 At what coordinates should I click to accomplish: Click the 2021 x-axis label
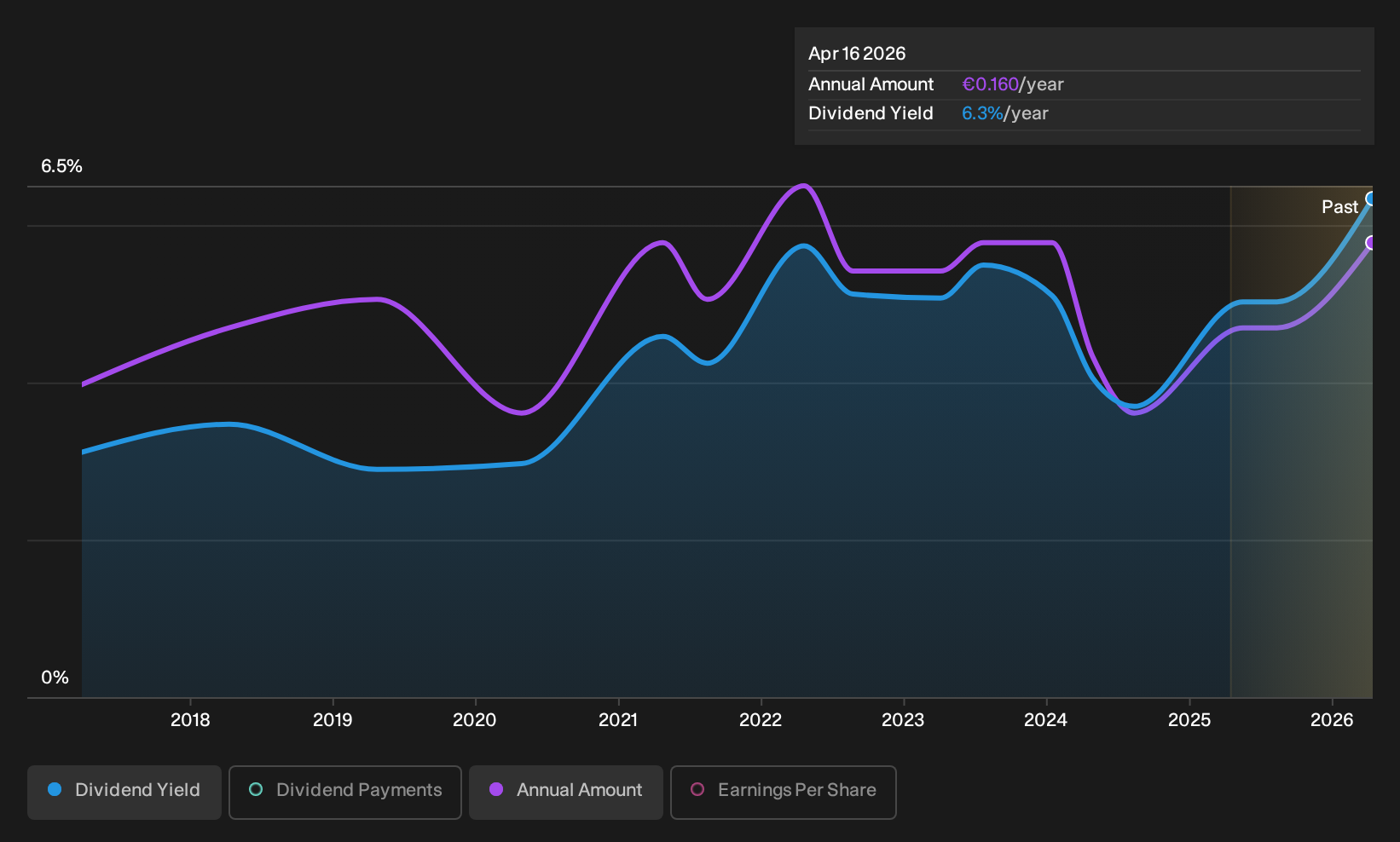click(618, 720)
